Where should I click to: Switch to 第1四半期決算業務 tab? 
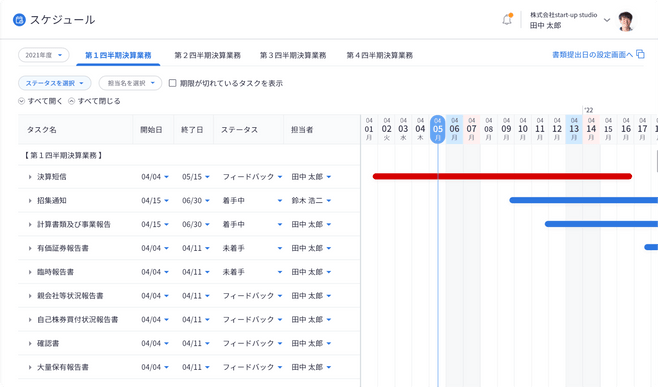118,55
